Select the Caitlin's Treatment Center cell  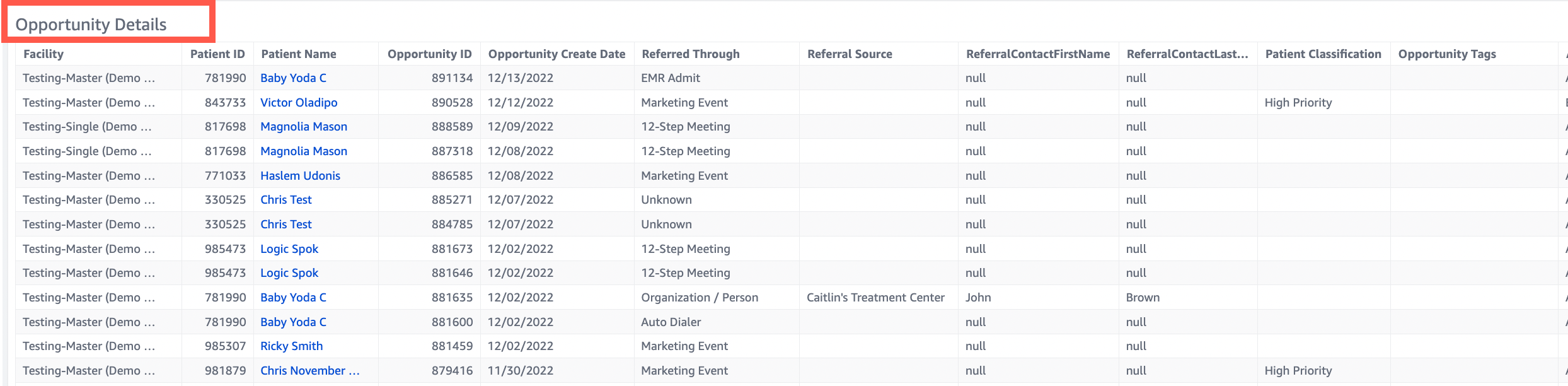tap(875, 297)
